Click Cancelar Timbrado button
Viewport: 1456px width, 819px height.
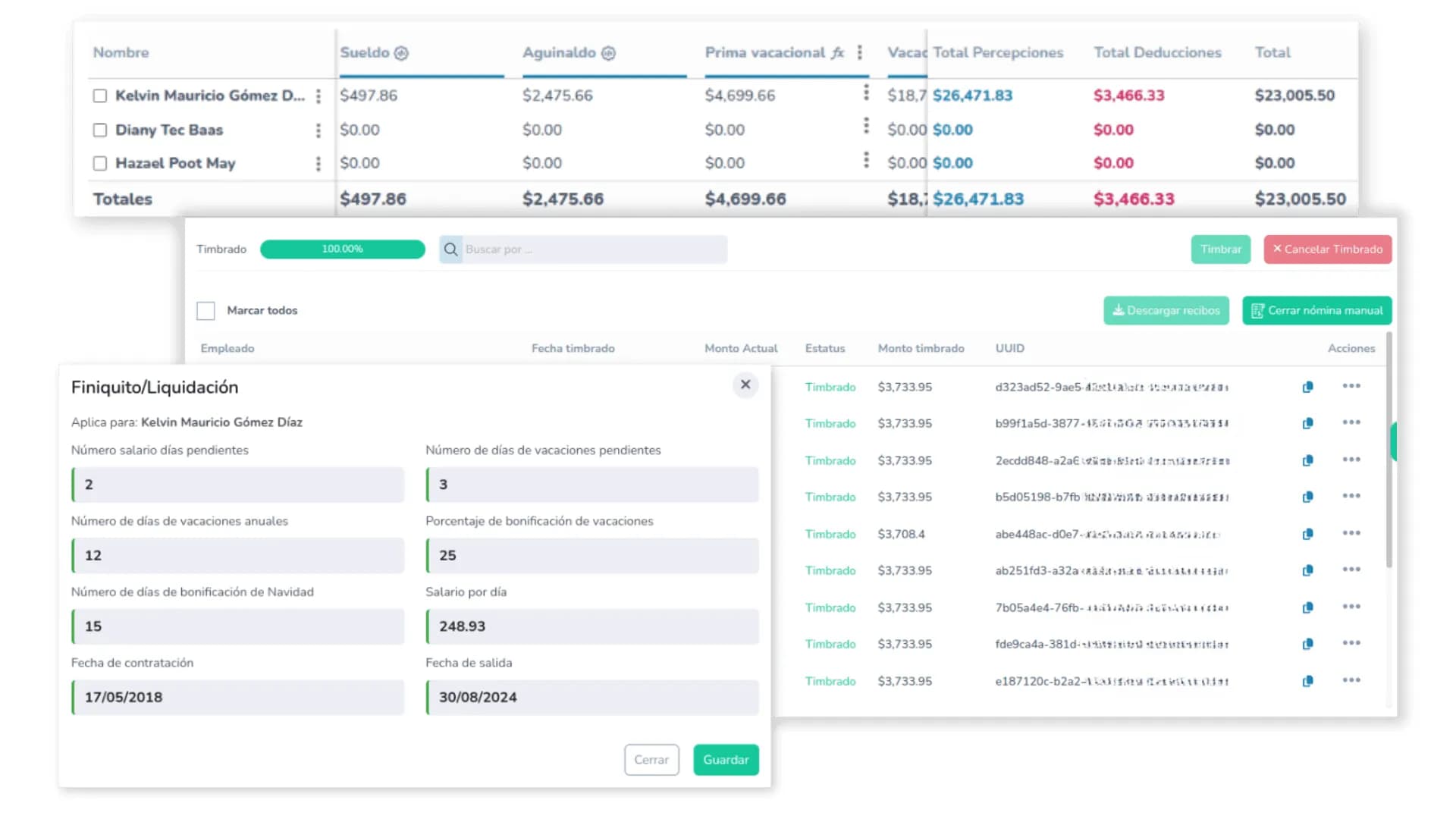click(1327, 249)
